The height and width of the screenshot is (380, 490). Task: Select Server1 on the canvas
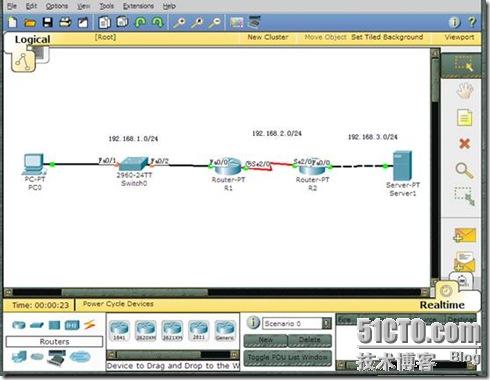point(402,166)
